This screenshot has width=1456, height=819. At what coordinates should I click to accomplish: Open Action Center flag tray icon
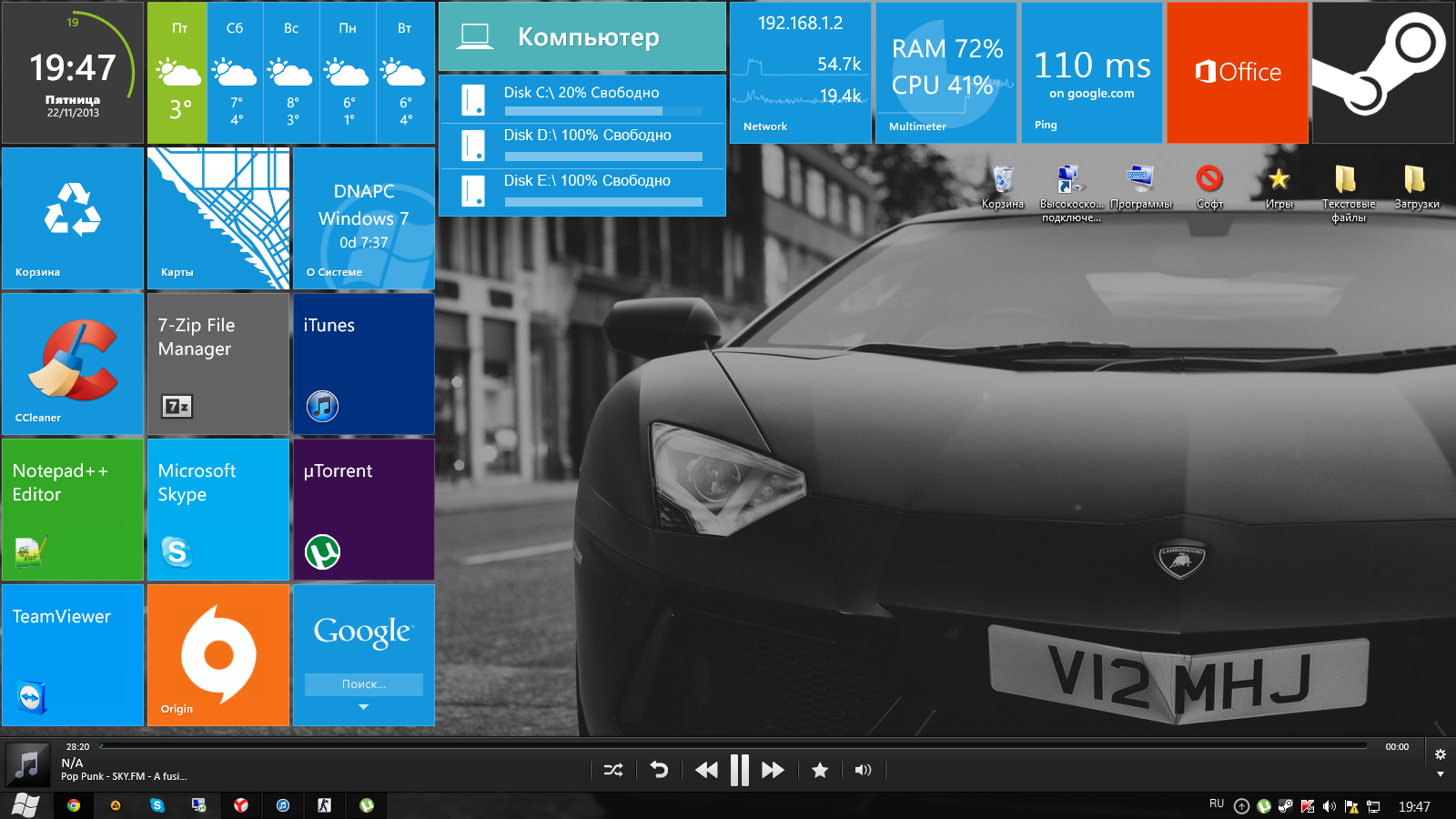coord(1351,806)
